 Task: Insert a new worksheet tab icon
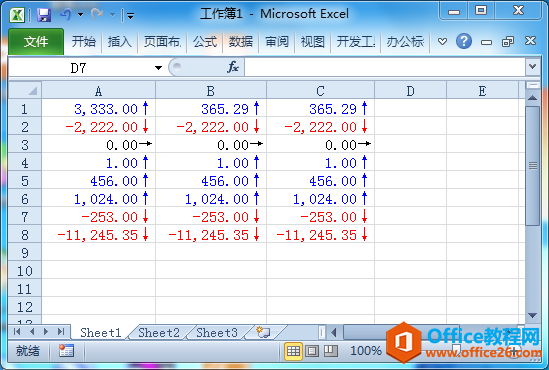[263, 332]
